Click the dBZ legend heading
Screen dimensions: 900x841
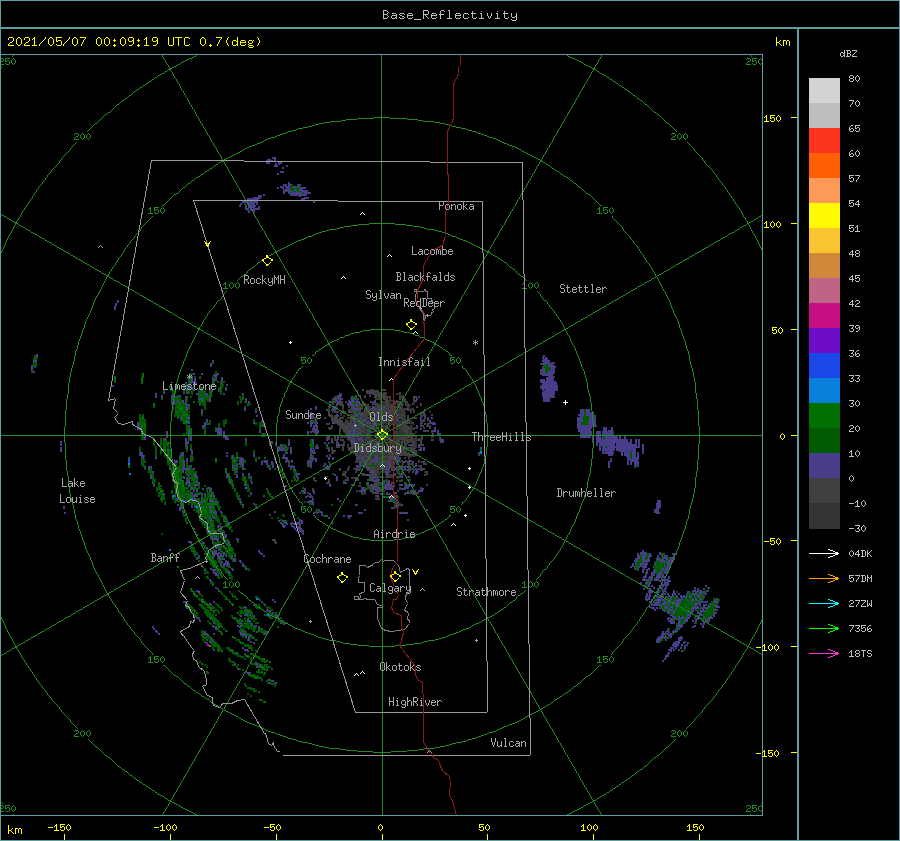pyautogui.click(x=848, y=53)
